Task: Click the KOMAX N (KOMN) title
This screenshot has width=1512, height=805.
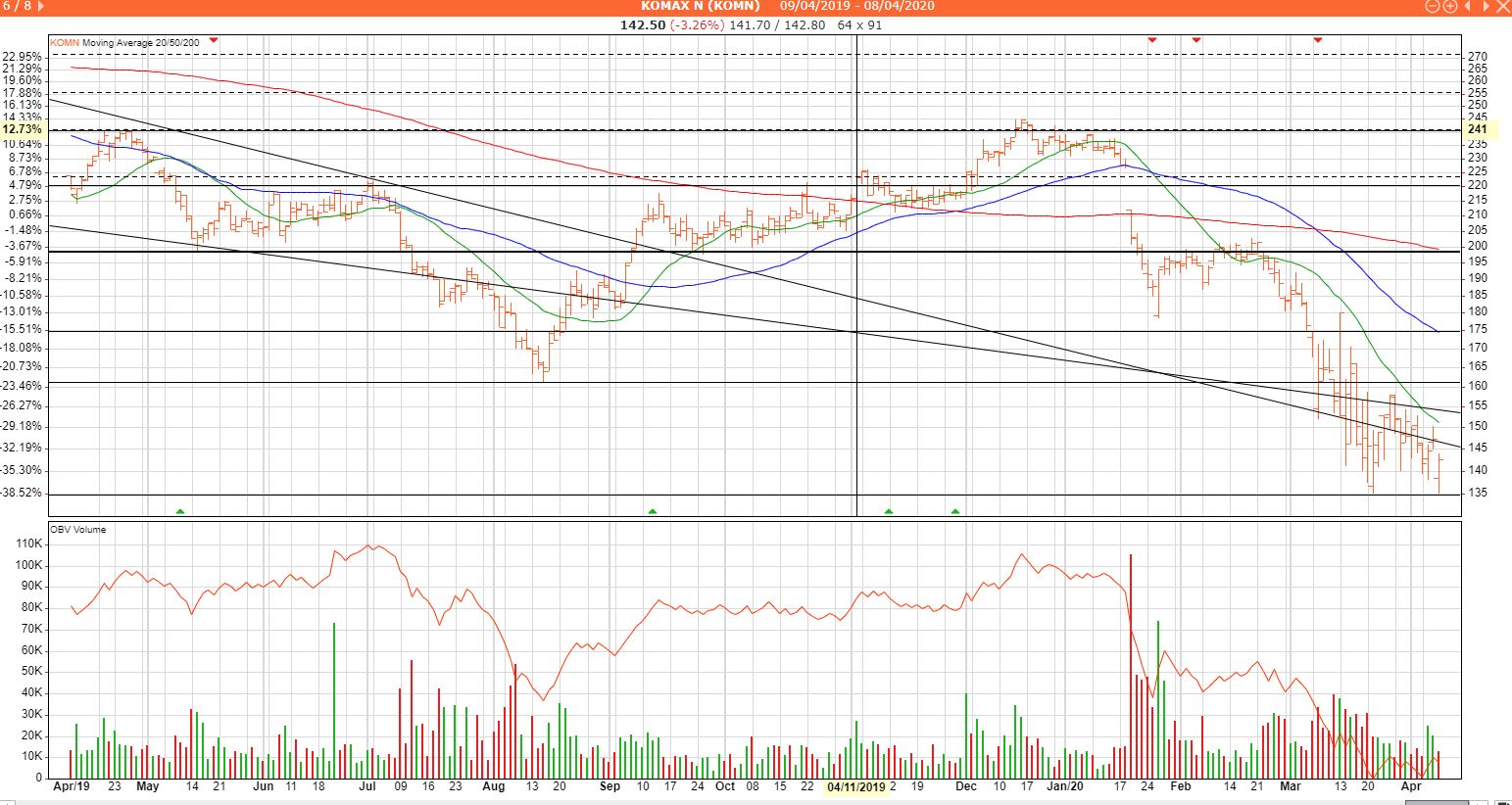Action: pos(700,6)
